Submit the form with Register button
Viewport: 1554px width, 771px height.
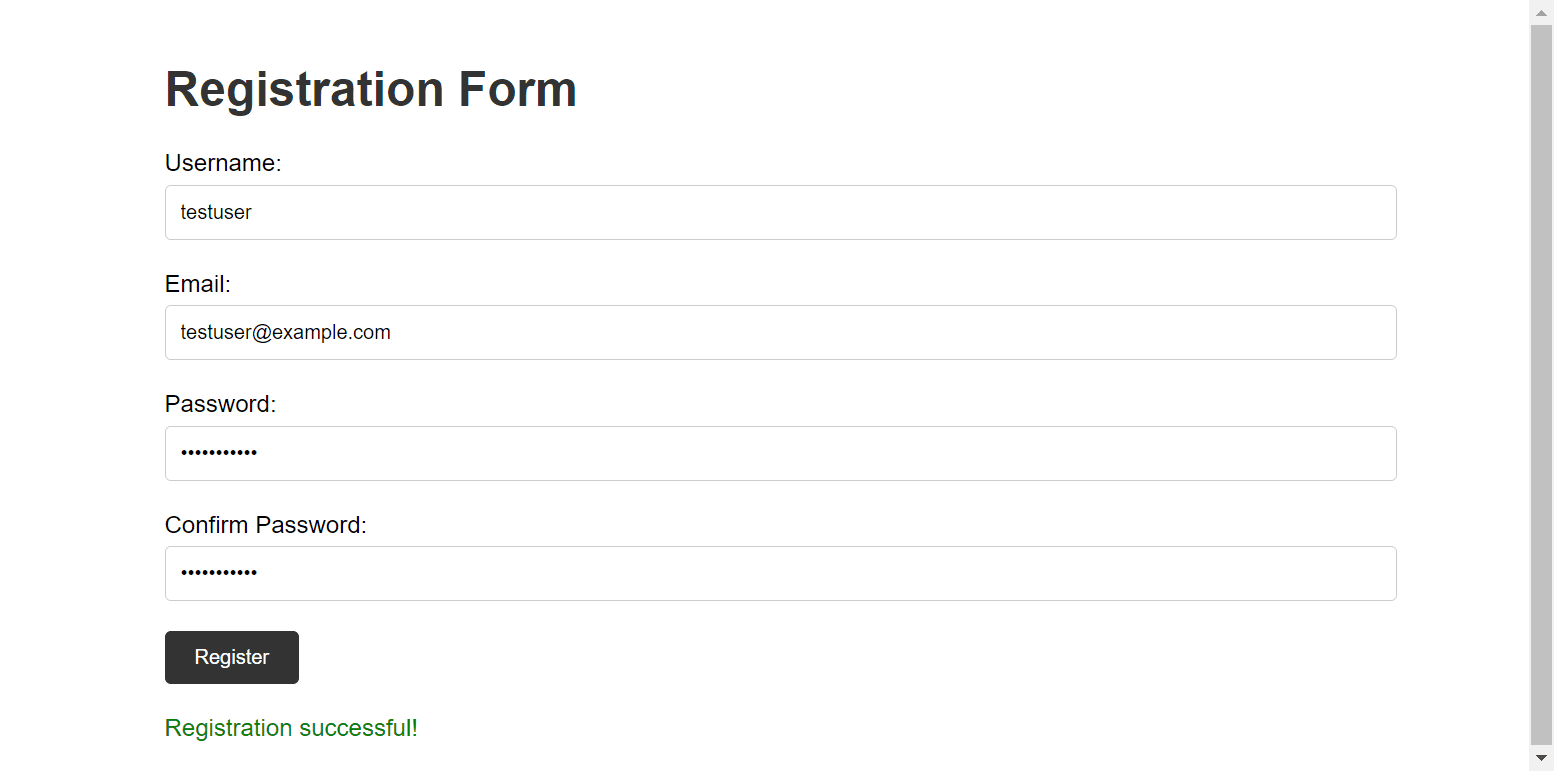pos(232,657)
